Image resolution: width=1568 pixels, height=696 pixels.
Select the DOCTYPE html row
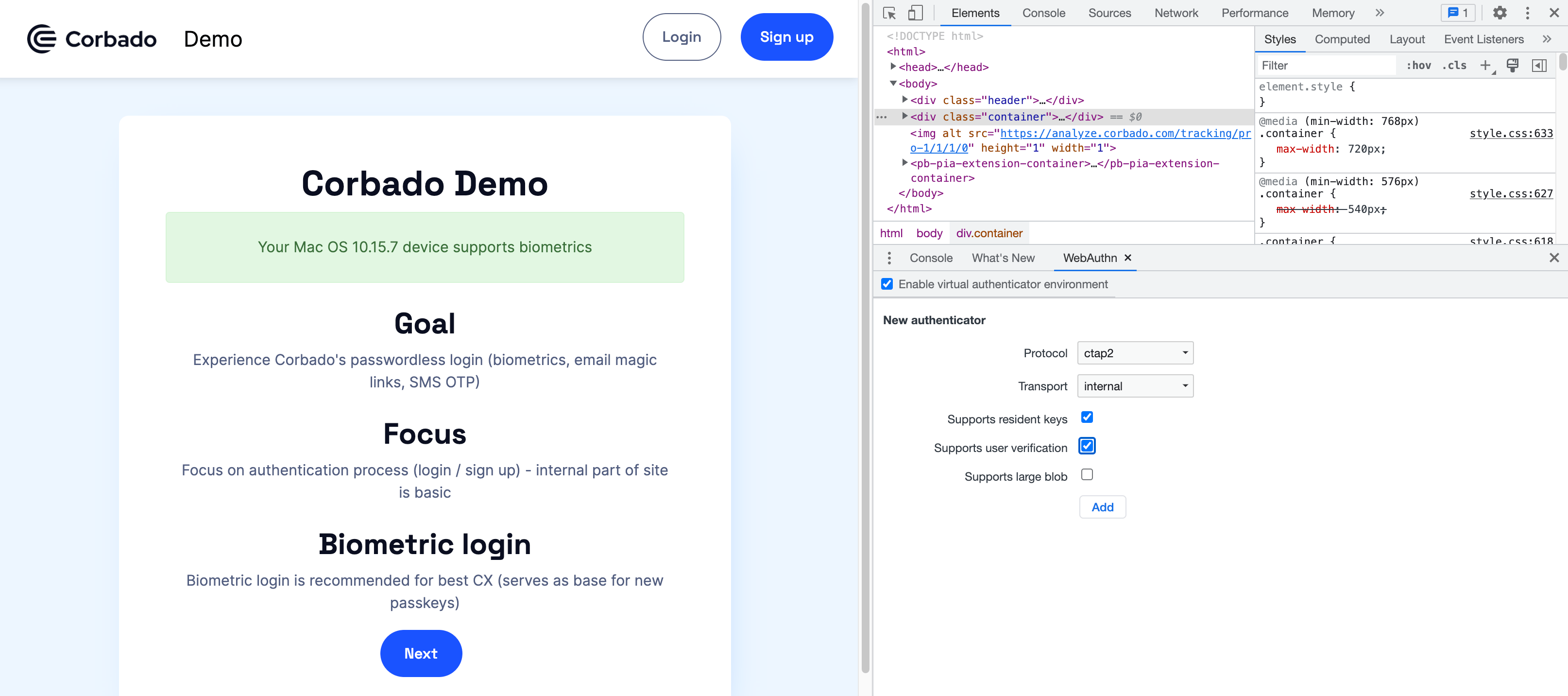tap(935, 36)
